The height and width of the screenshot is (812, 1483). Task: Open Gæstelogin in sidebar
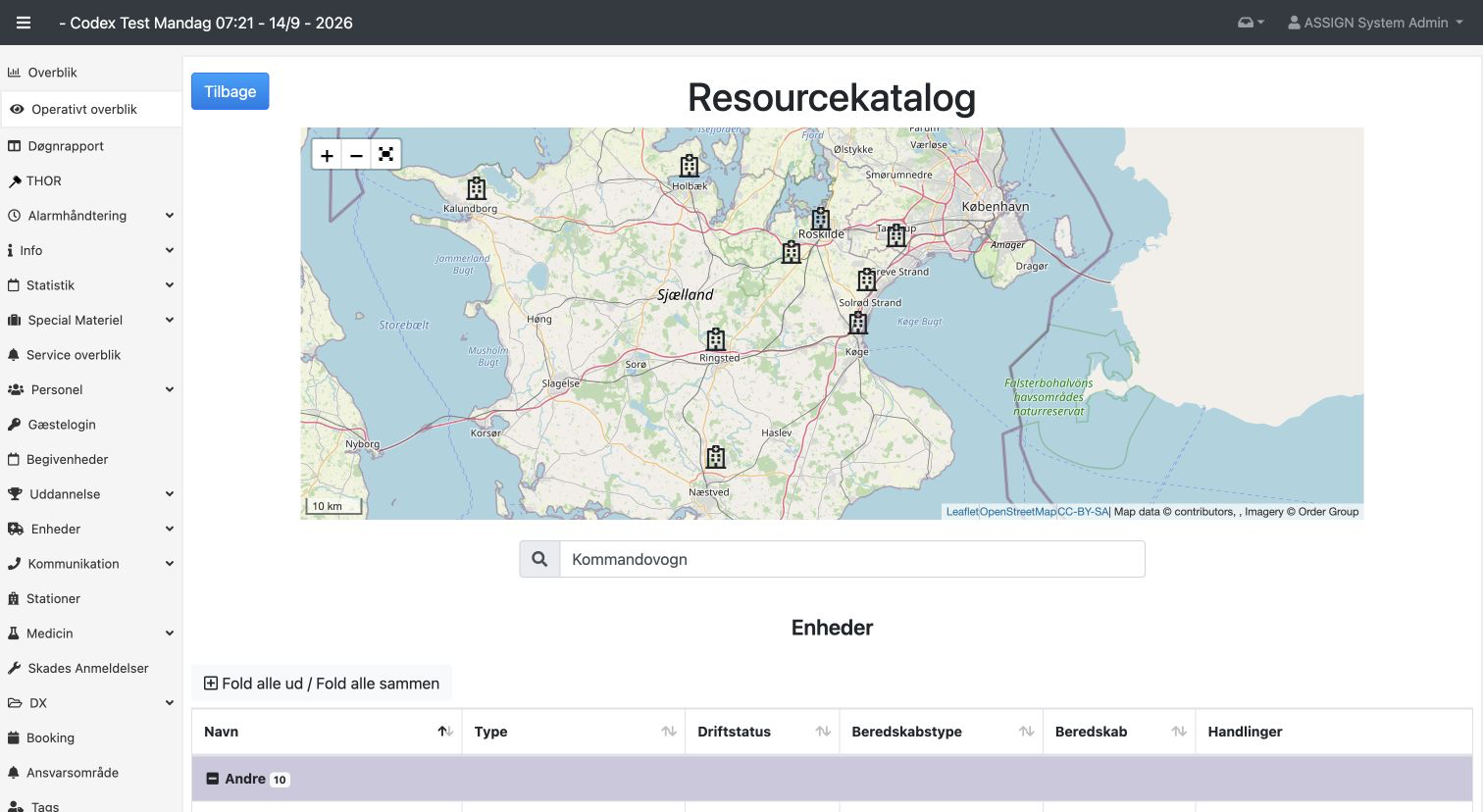pyautogui.click(x=91, y=425)
